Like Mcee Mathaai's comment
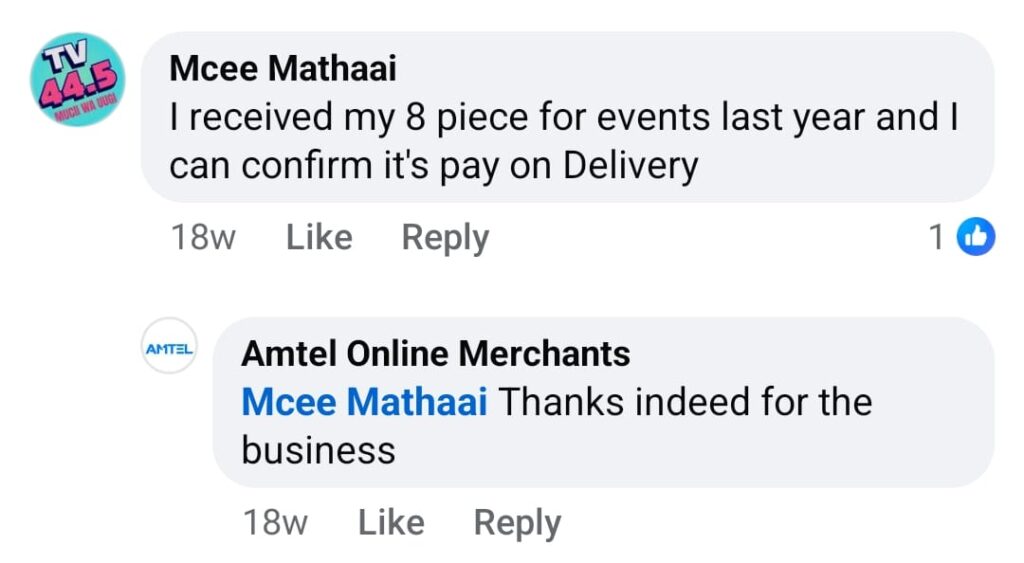Image resolution: width=1024 pixels, height=563 pixels. pyautogui.click(x=319, y=238)
